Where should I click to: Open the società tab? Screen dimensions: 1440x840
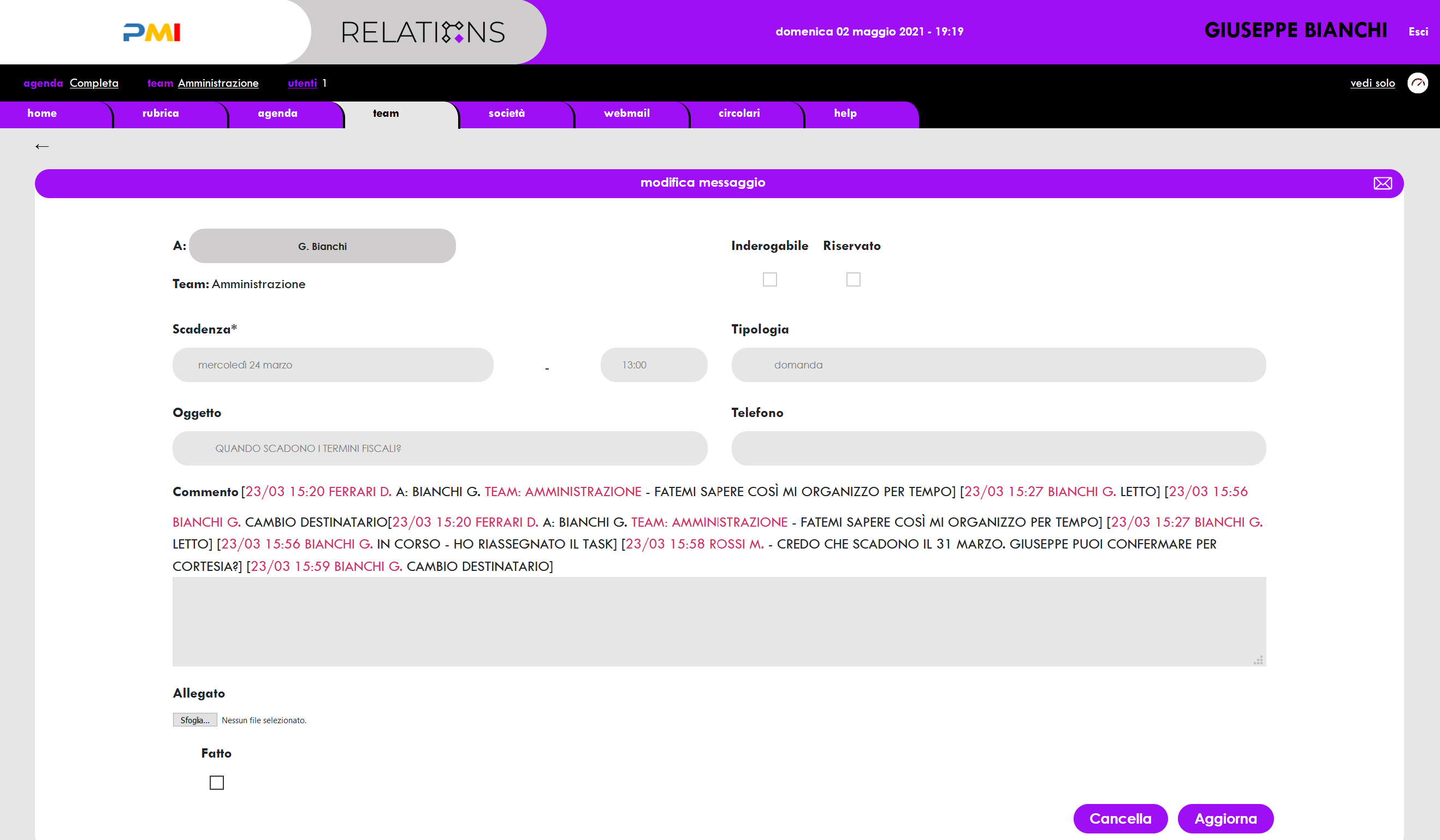(x=517, y=114)
